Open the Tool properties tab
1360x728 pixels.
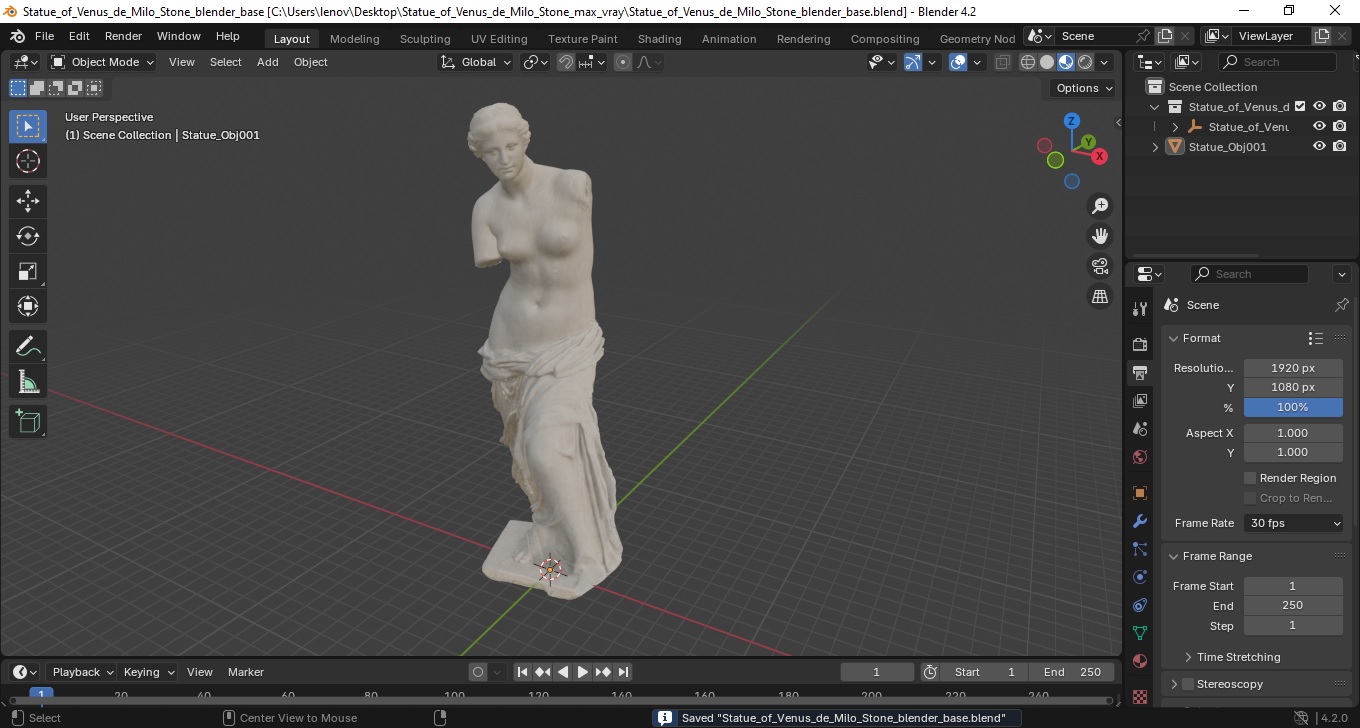coord(1140,309)
